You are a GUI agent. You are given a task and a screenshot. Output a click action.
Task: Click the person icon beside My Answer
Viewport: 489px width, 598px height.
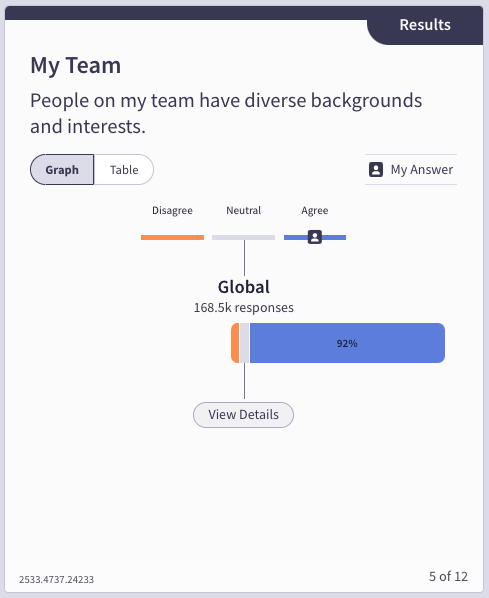pyautogui.click(x=376, y=170)
